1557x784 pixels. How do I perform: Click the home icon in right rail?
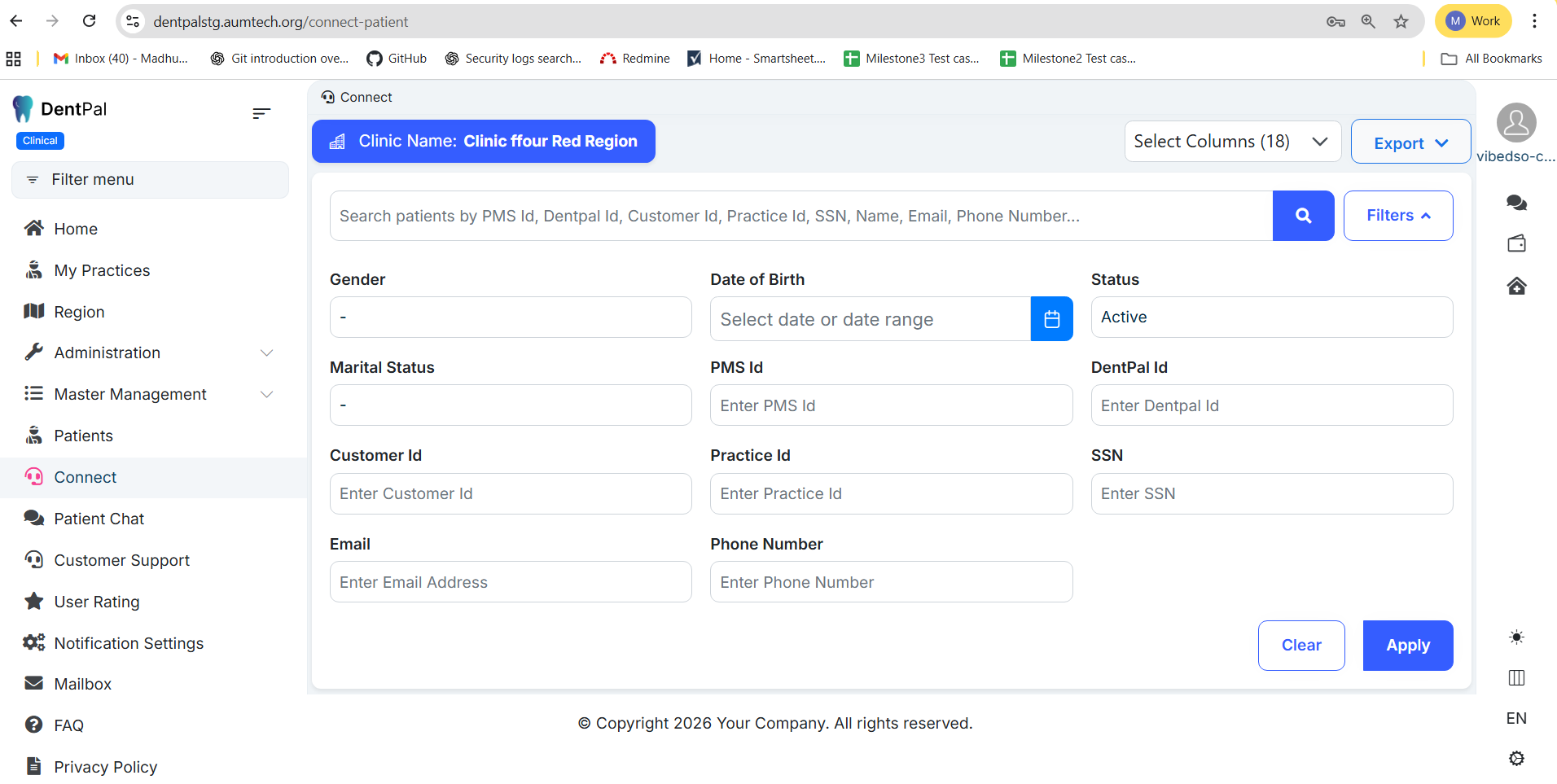pos(1516,286)
